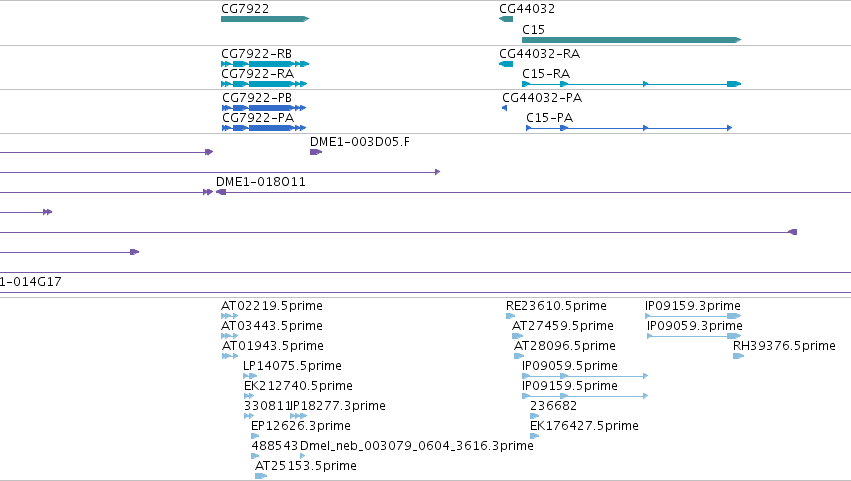Open the RE23610.5prime EST label
Viewport: 851px width, 481px height.
point(556,306)
